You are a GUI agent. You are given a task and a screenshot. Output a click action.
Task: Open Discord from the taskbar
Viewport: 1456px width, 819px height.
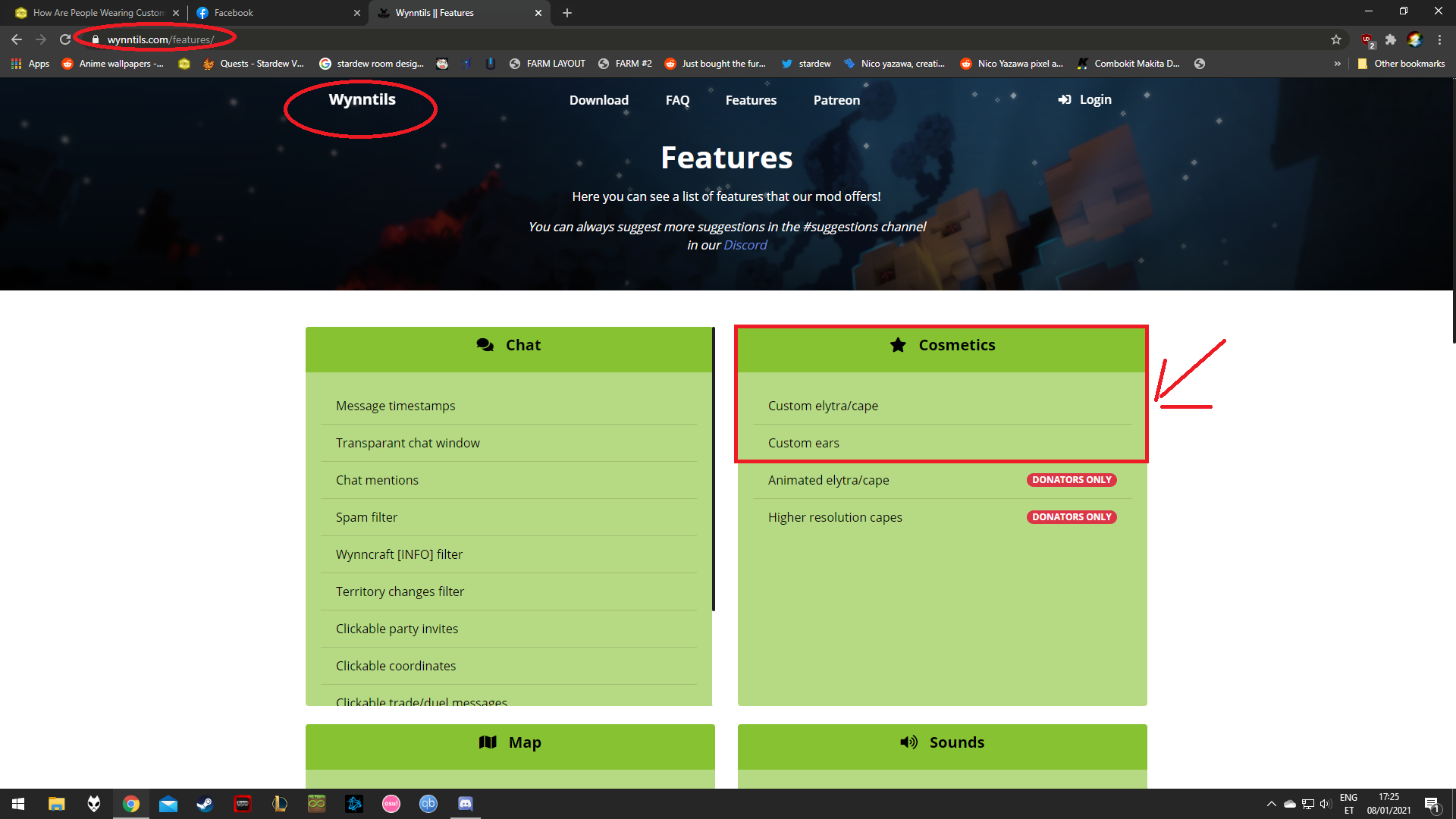click(x=465, y=803)
